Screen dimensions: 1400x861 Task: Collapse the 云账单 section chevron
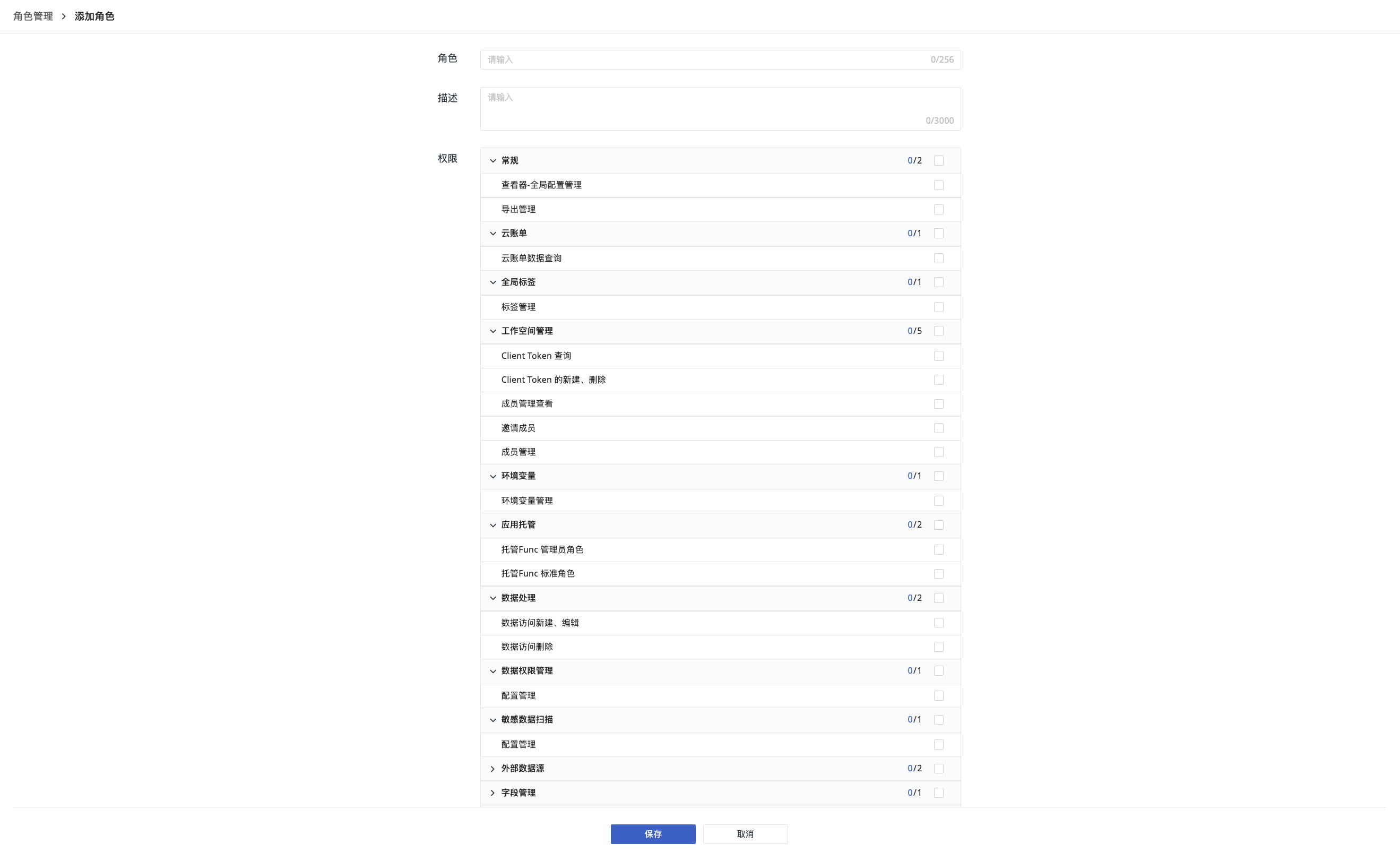pos(493,234)
